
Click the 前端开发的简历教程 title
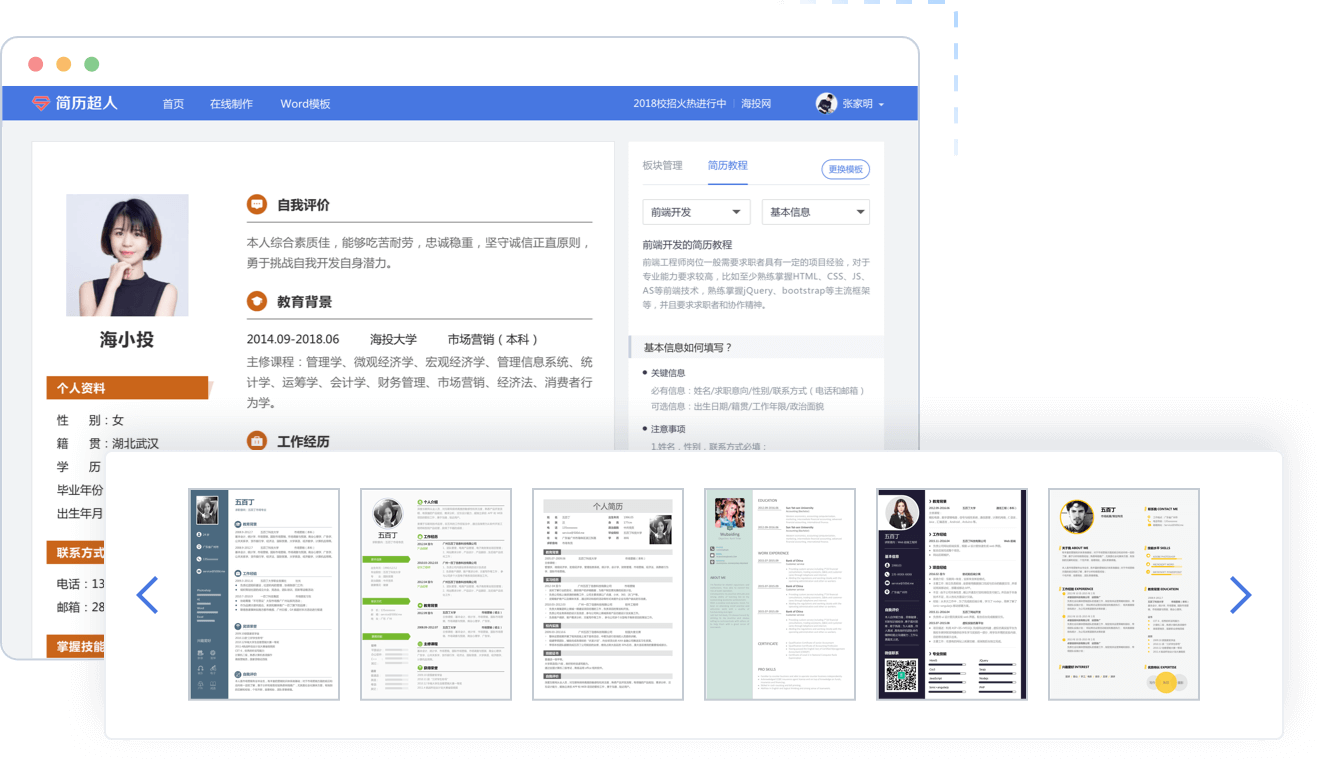688,245
